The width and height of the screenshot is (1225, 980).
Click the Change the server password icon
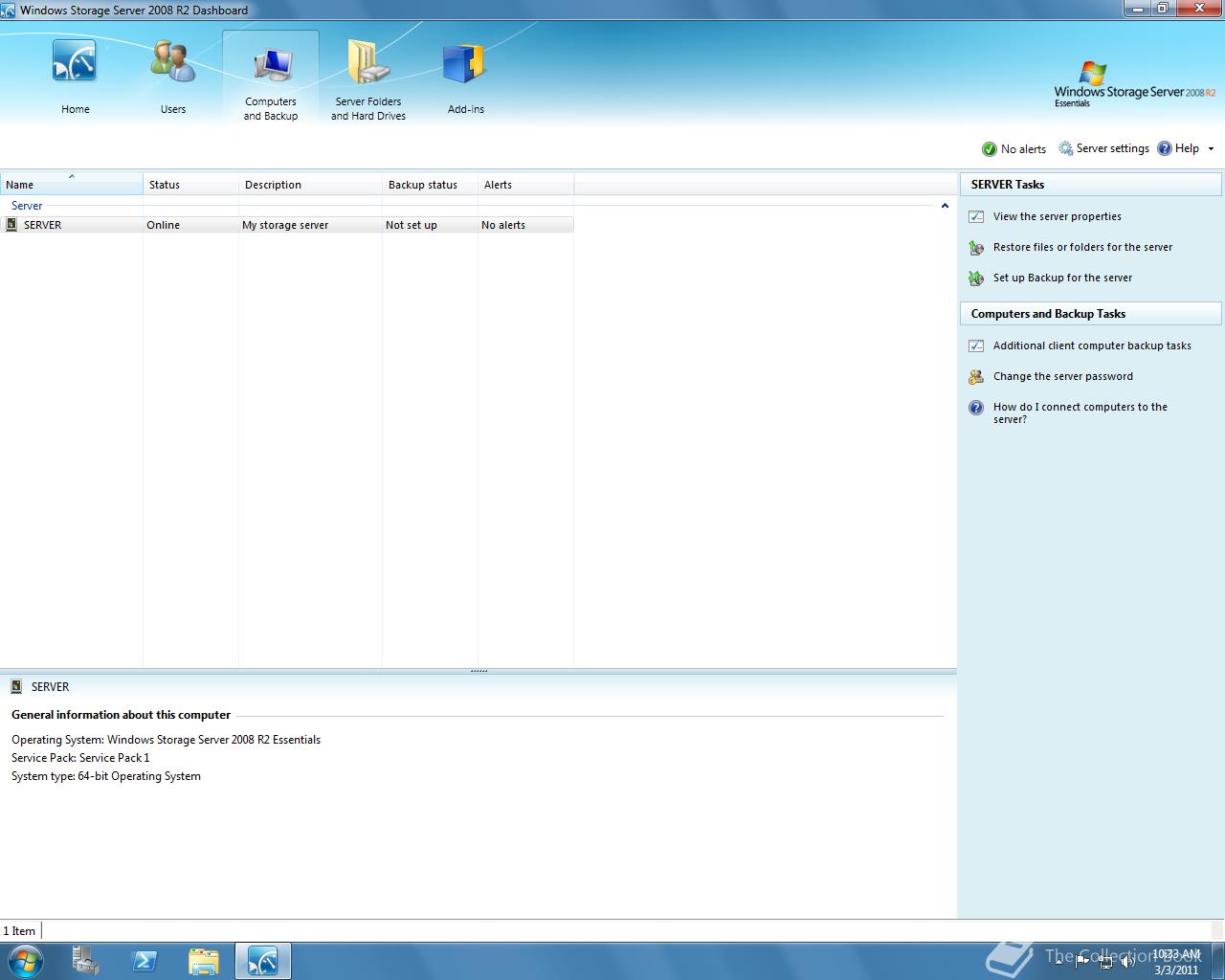coord(976,377)
